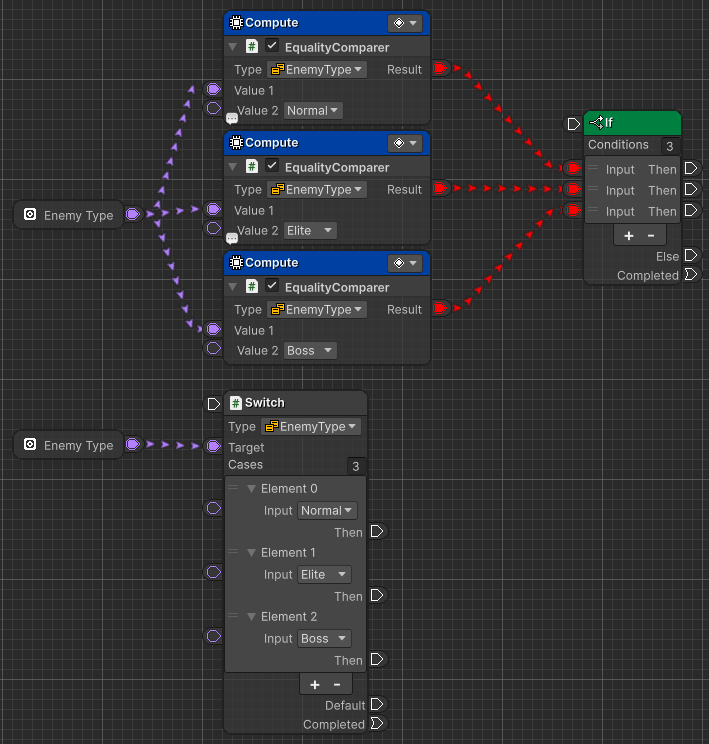Click Target input port on Switch node
Screen dimensions: 709x744
click(x=214, y=446)
